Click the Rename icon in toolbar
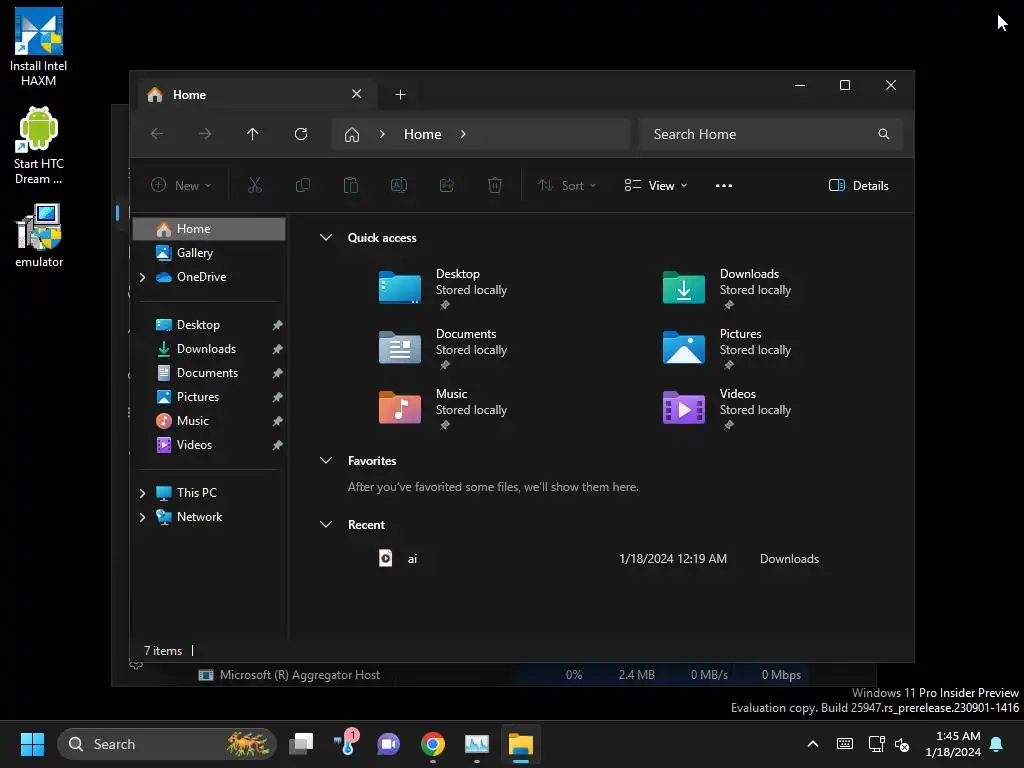The width and height of the screenshot is (1024, 768). [398, 185]
